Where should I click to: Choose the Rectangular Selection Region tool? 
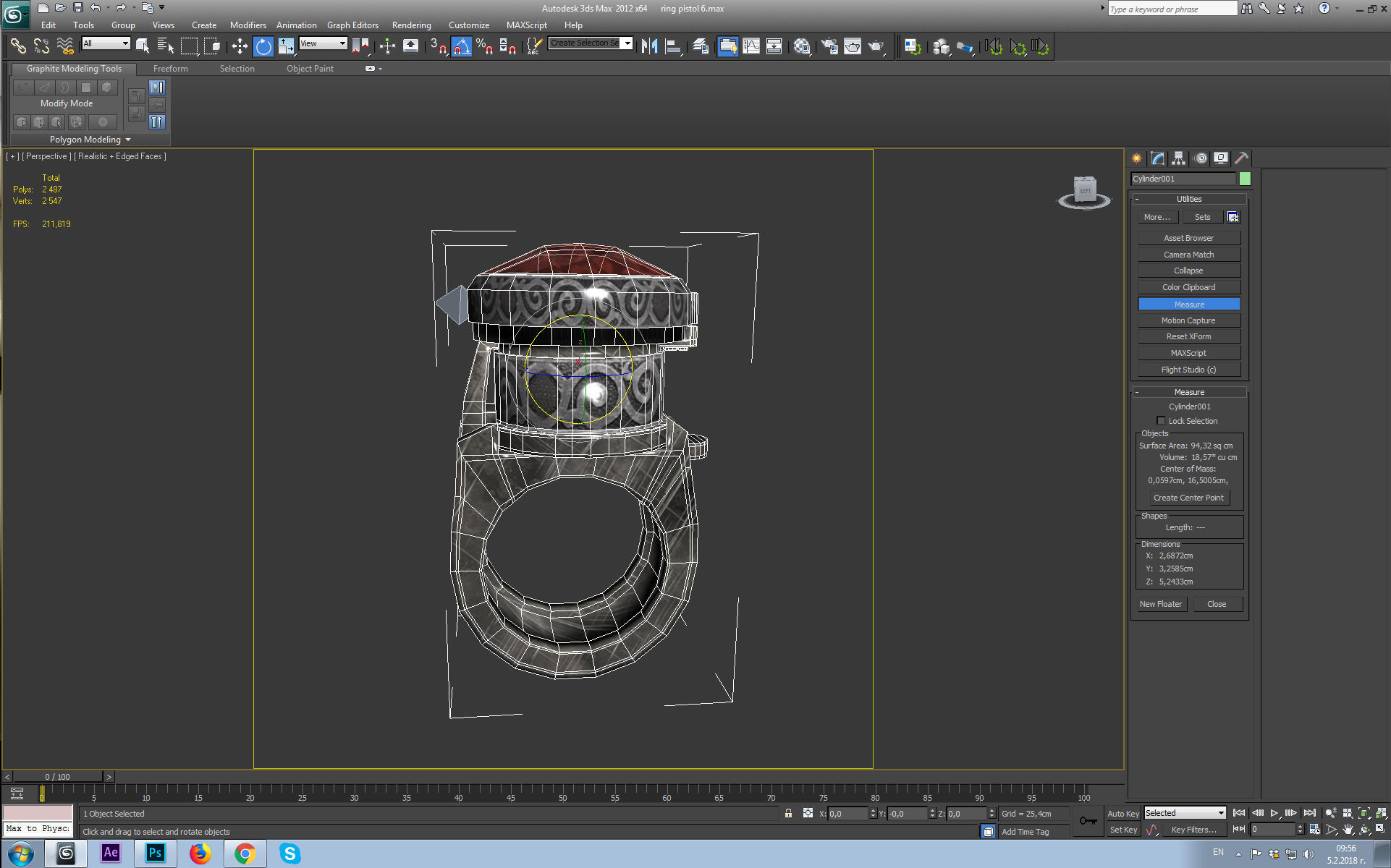(x=189, y=47)
